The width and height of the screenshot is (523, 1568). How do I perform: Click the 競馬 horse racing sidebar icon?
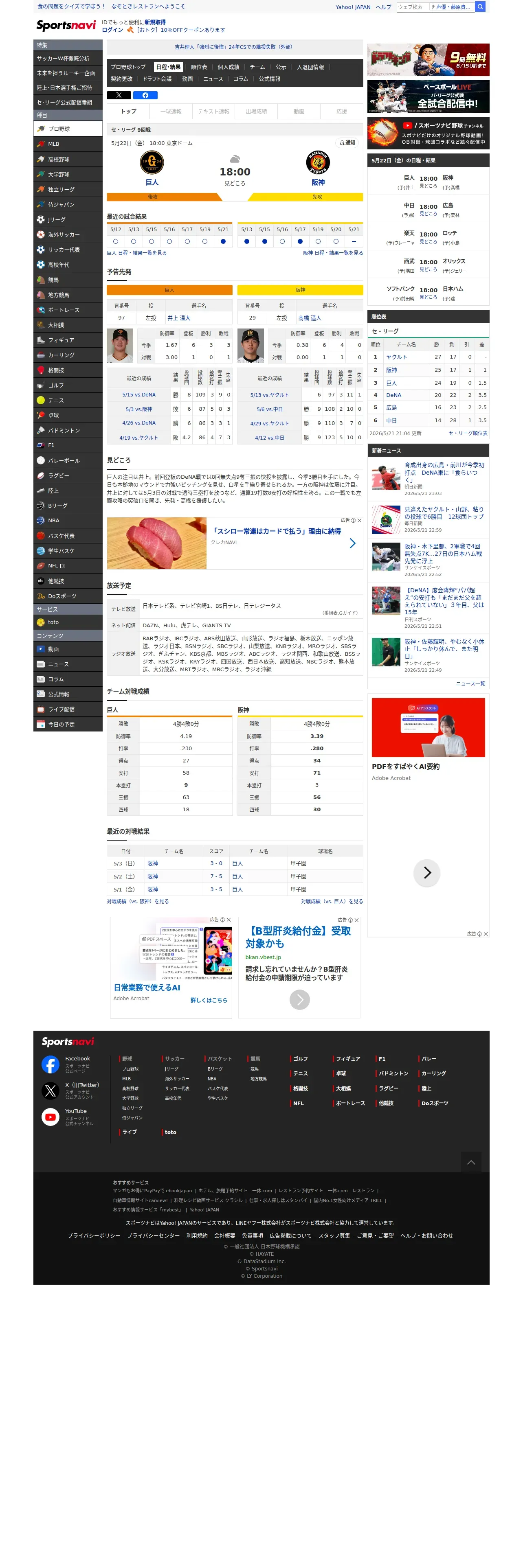(x=41, y=280)
